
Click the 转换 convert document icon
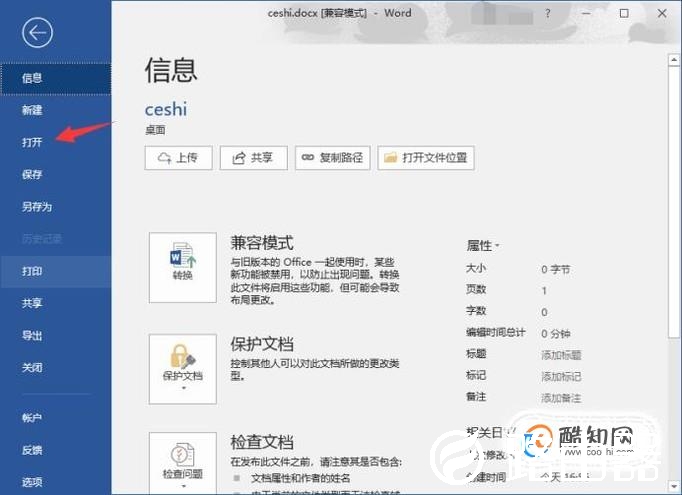click(x=183, y=254)
